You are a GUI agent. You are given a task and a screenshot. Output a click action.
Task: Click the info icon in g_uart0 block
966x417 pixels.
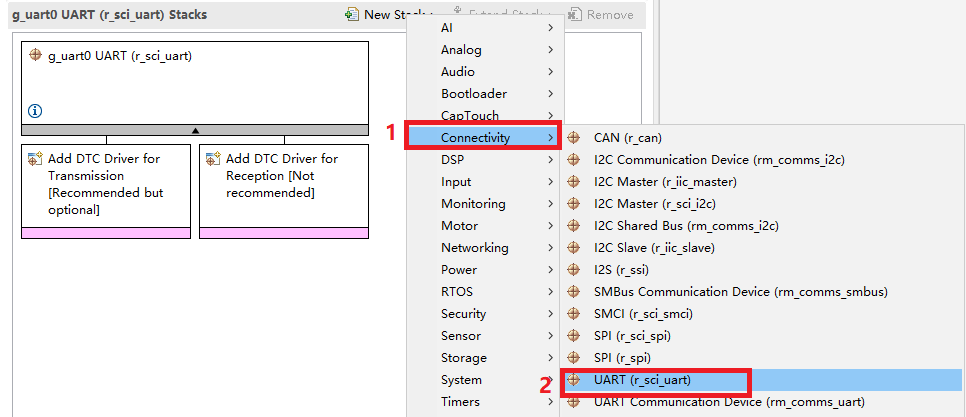click(35, 111)
